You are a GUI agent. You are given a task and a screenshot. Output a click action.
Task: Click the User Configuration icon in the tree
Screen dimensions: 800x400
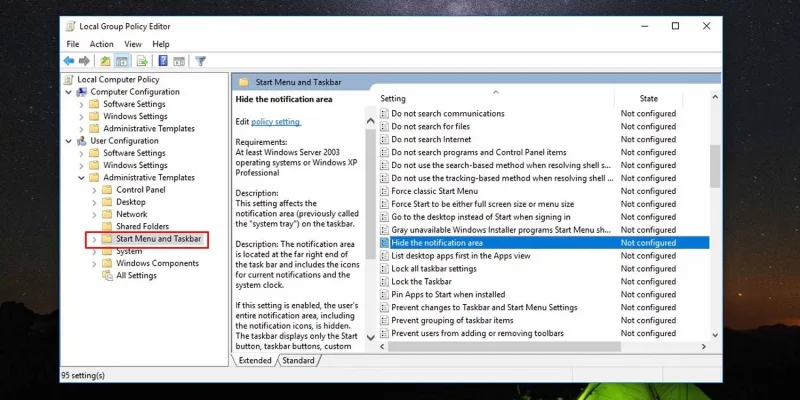tap(82, 141)
